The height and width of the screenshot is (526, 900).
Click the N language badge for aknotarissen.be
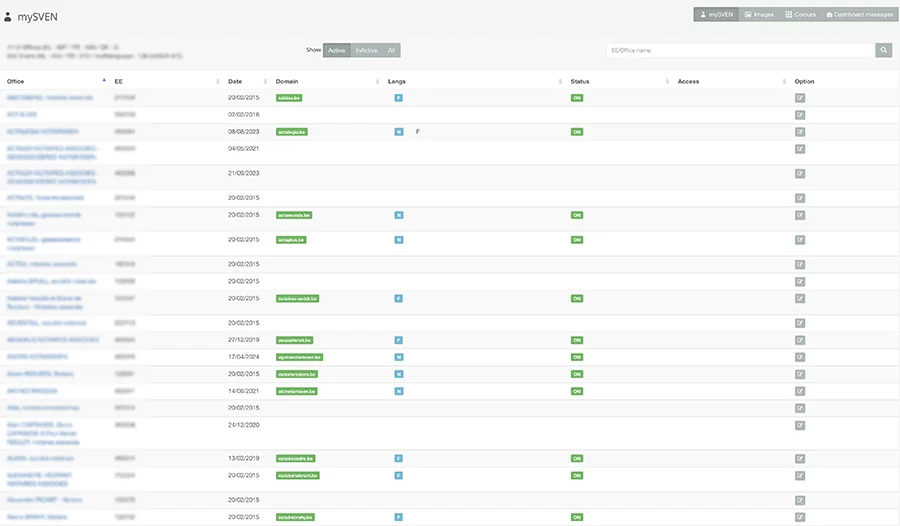pos(398,391)
